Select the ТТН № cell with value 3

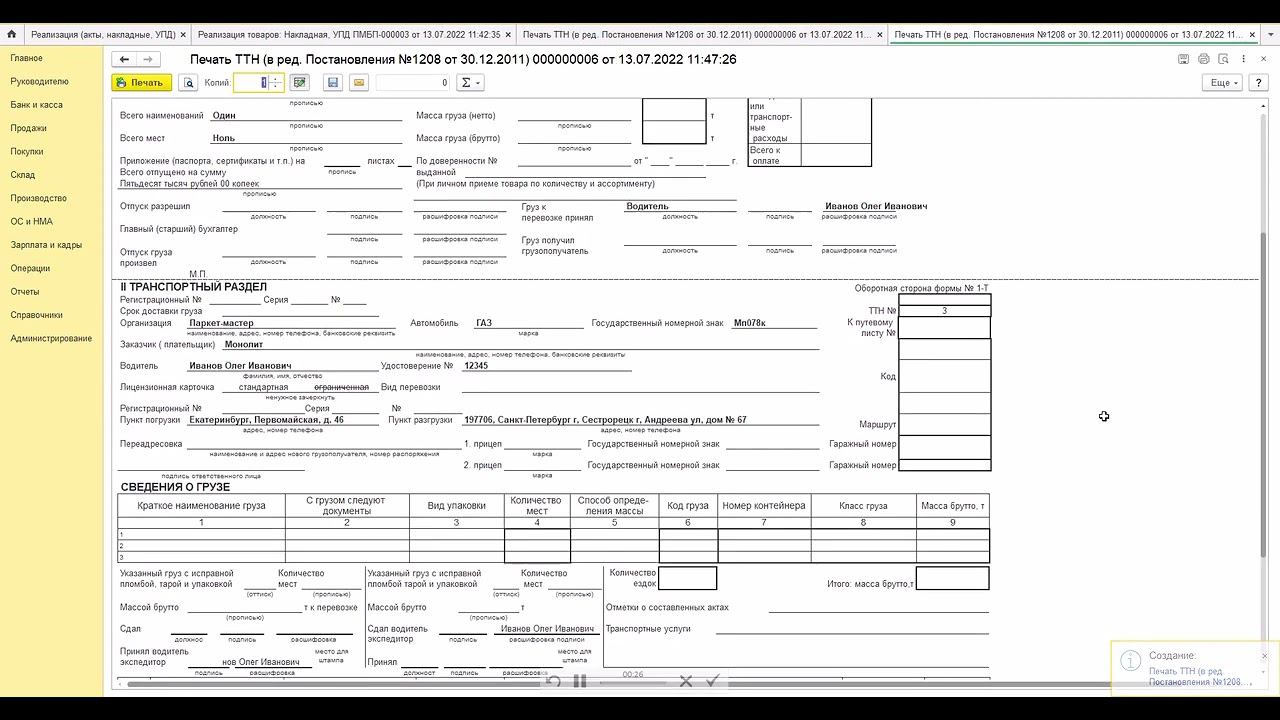pyautogui.click(x=944, y=311)
